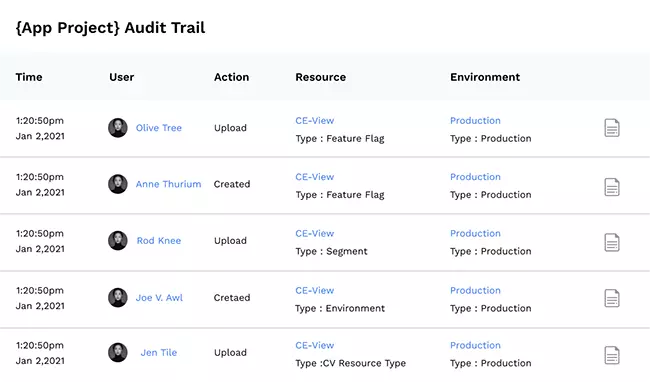Click the timestamp in Jen Tile row
650x382 pixels.
pyautogui.click(x=40, y=353)
